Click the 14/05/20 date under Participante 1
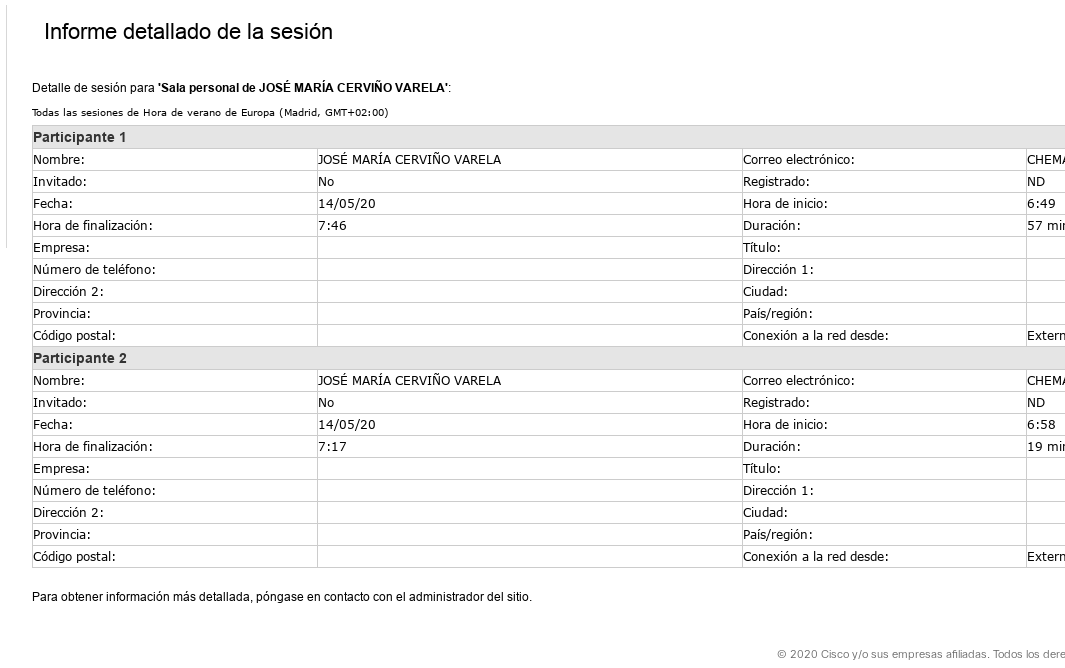Screen dimensions: 1065x668 point(347,204)
